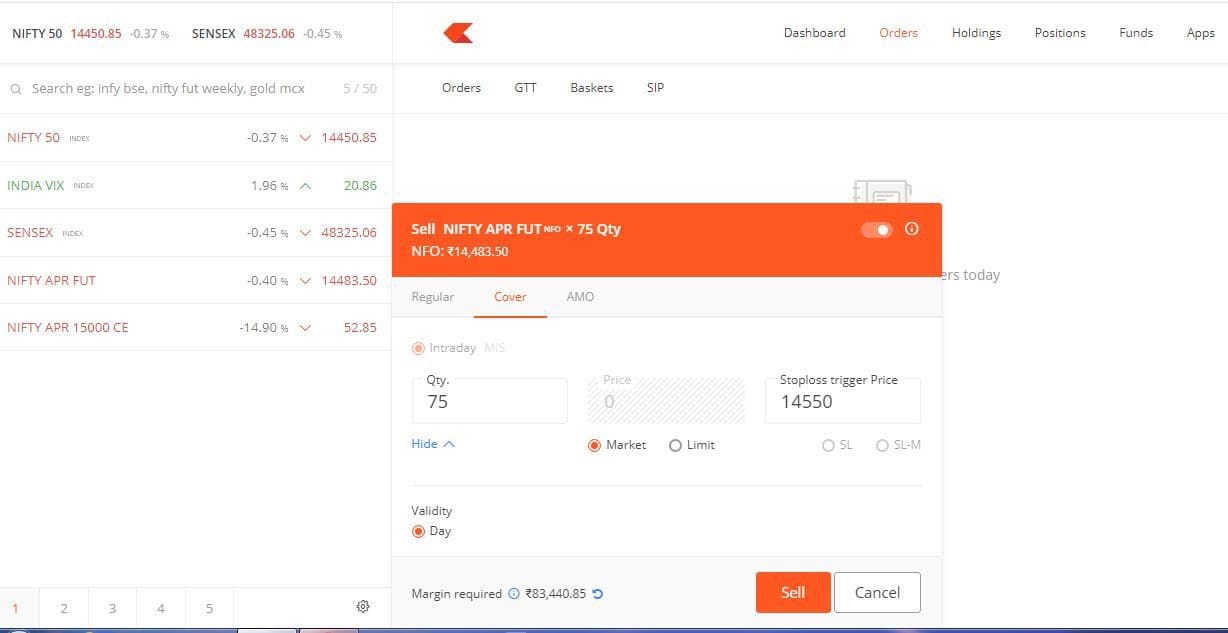1228x633 pixels.
Task: Select the Limit order radio button
Action: [x=676, y=445]
